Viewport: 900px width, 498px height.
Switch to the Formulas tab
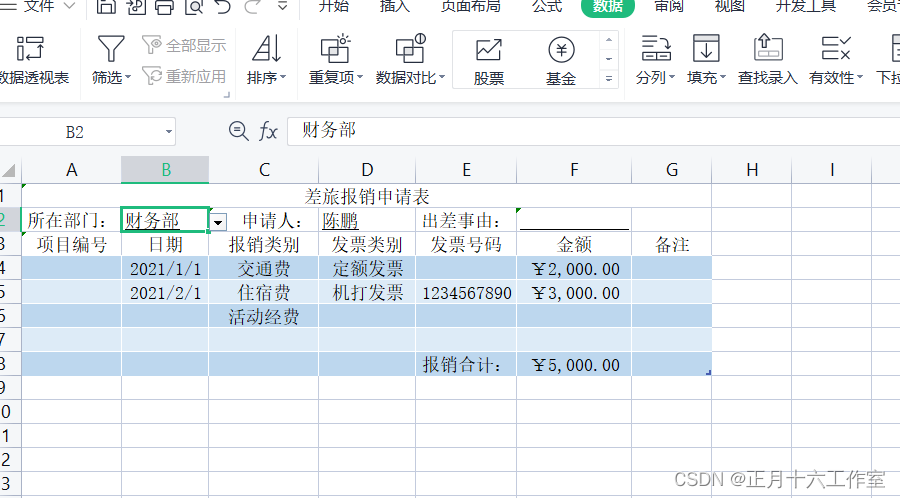tap(547, 6)
